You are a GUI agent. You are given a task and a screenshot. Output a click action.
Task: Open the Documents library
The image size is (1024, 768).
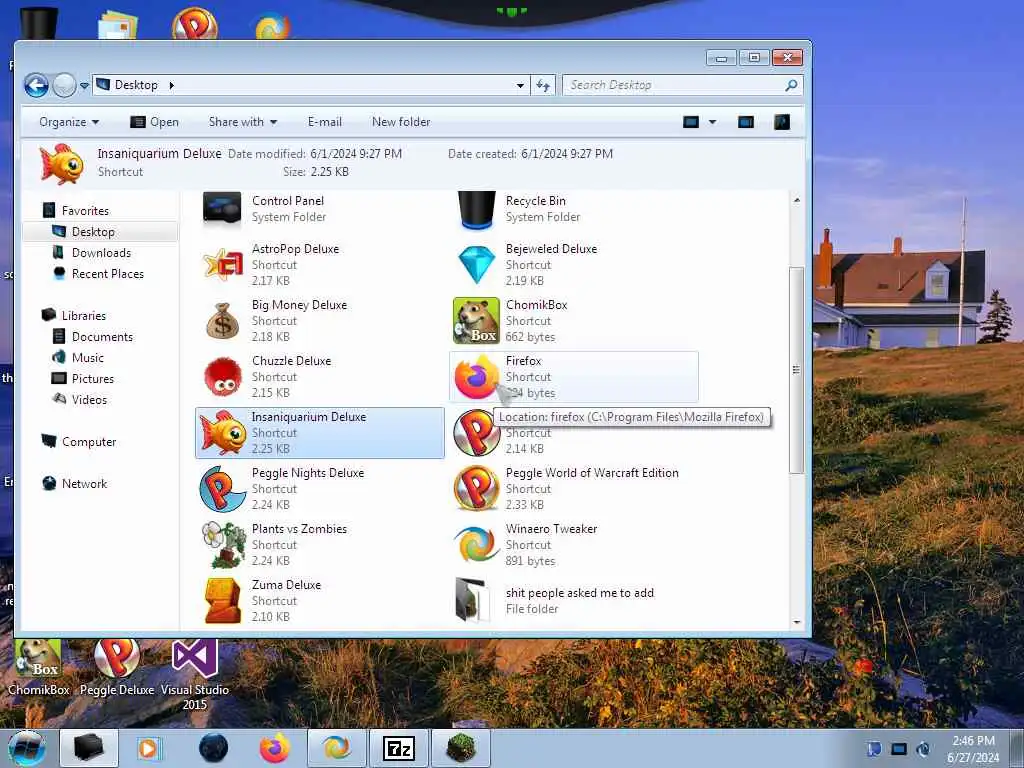(102, 336)
